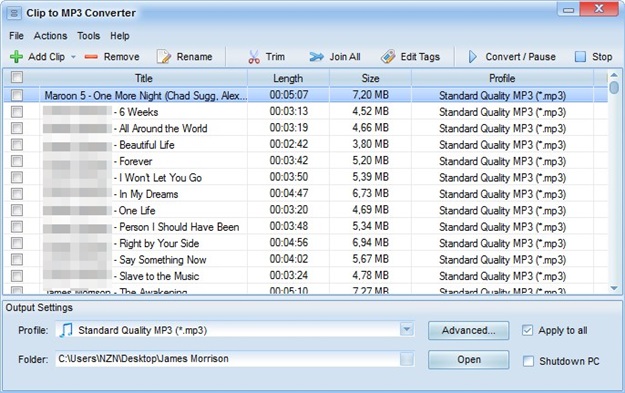Click the red minus Remove icon

click(x=91, y=57)
